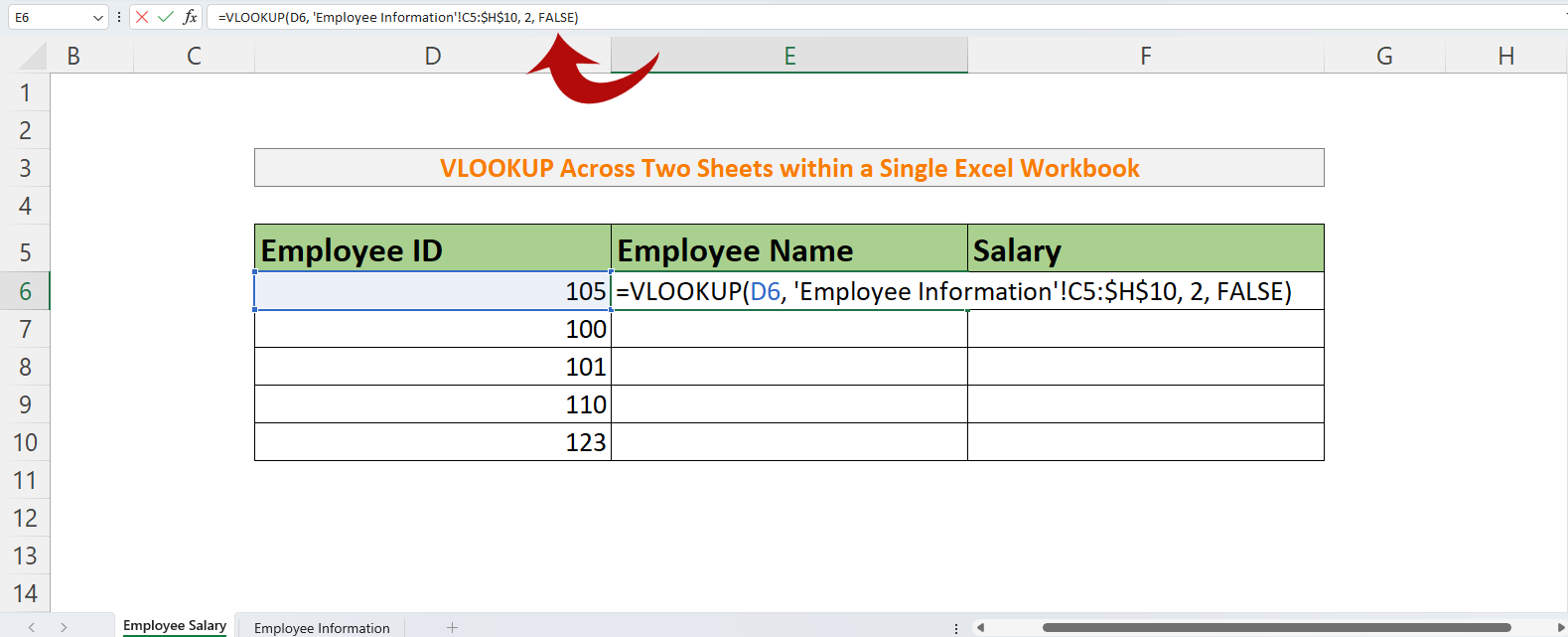Select row 7 header

[x=25, y=329]
